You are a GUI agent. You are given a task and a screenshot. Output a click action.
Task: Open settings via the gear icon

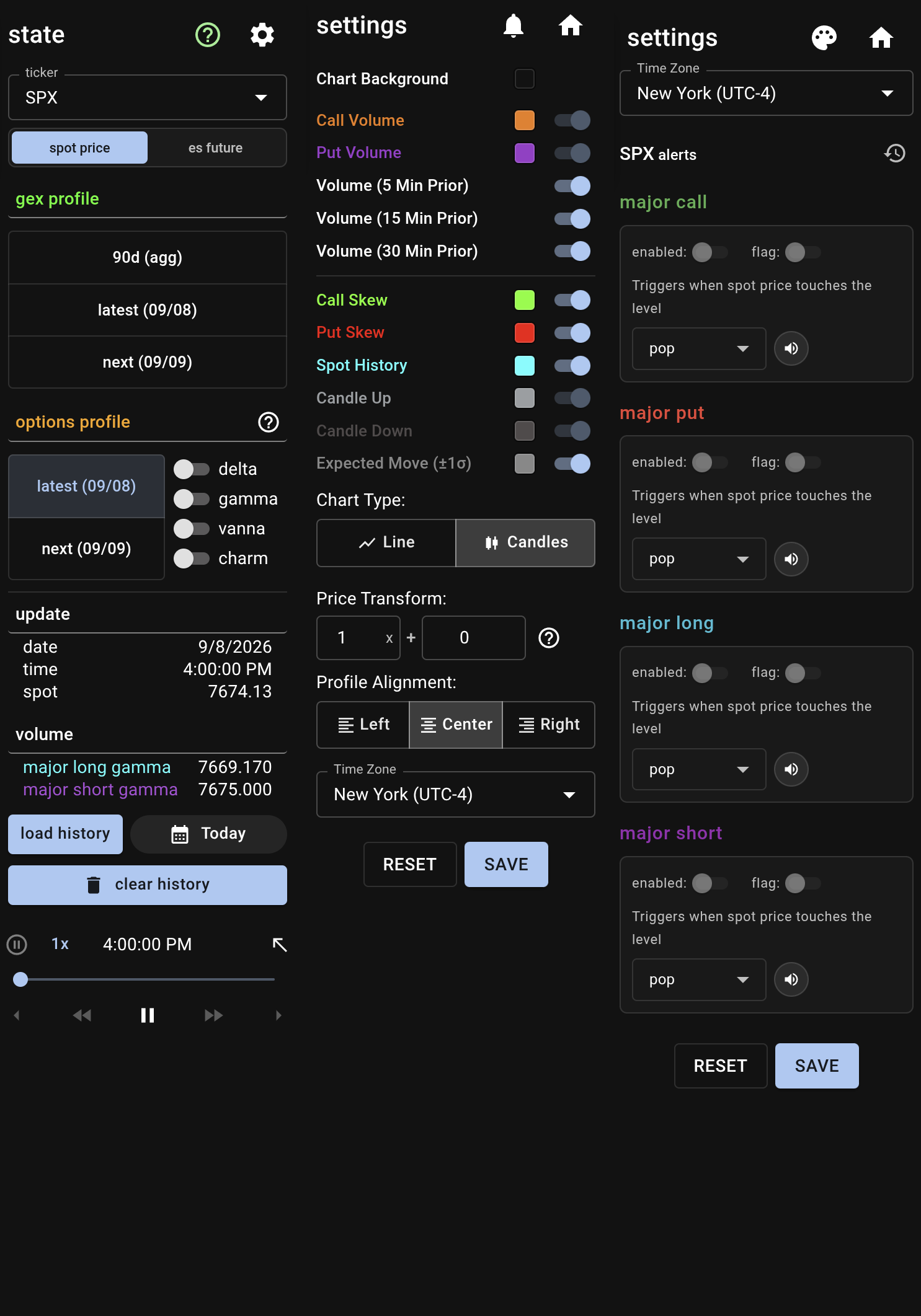coord(262,35)
